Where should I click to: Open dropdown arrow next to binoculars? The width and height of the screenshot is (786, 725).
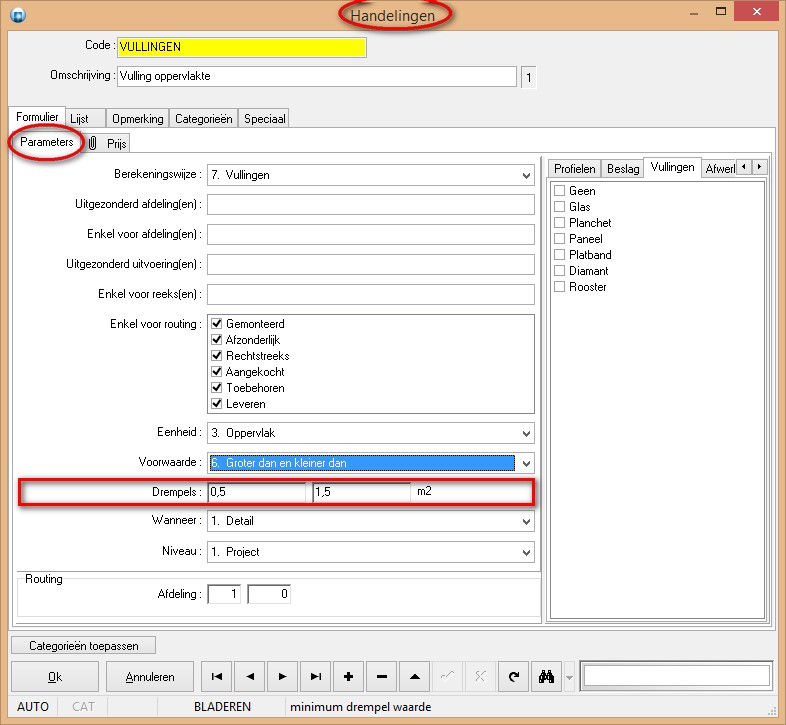pyautogui.click(x=569, y=677)
